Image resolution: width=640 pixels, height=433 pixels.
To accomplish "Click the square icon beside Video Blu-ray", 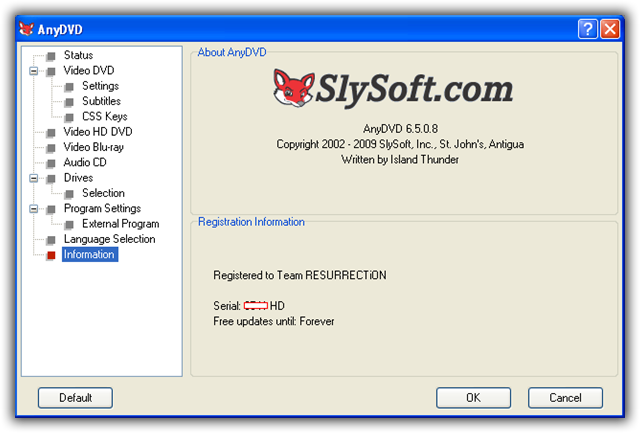I will pos(51,148).
